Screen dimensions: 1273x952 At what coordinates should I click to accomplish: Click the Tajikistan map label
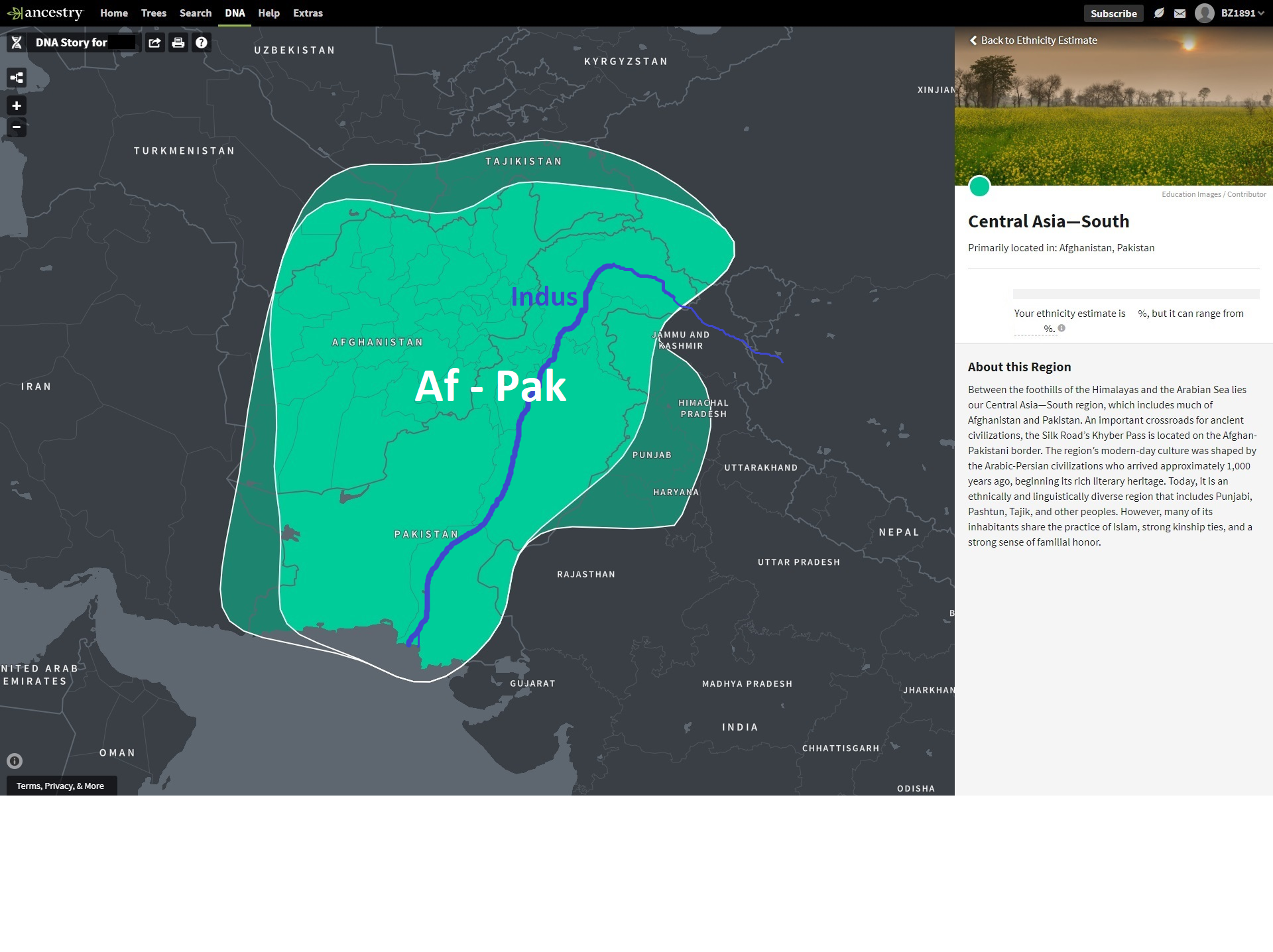pos(524,161)
